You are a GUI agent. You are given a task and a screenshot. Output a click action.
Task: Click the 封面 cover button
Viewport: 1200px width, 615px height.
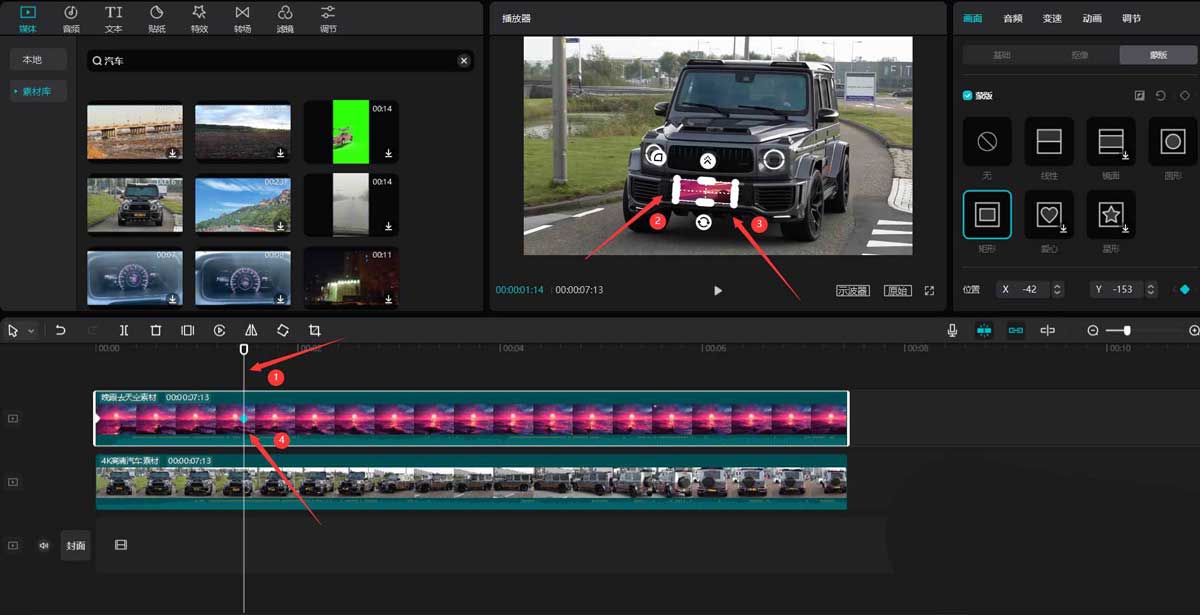coord(76,545)
